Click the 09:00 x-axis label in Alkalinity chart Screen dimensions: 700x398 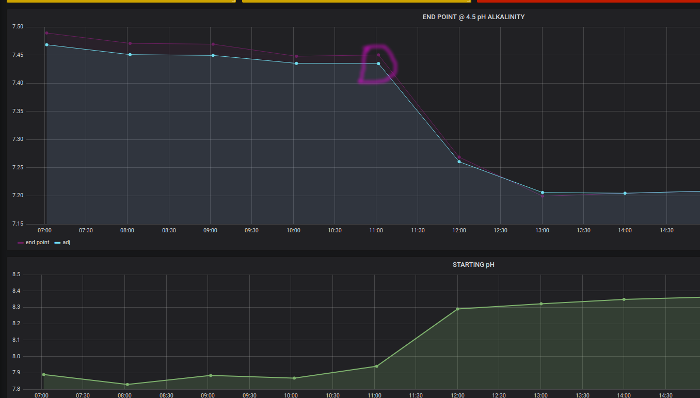[x=210, y=230]
